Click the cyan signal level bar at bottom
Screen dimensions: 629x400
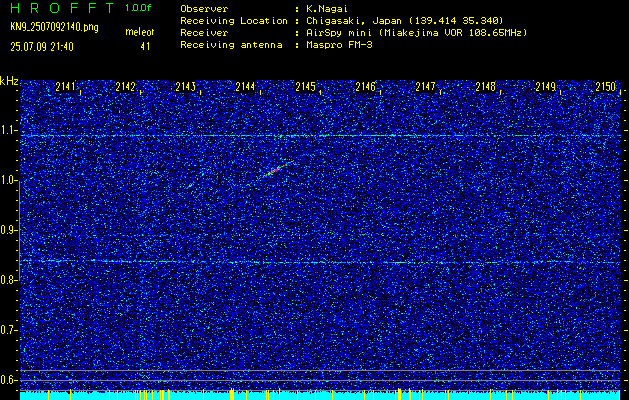pyautogui.click(x=320, y=395)
